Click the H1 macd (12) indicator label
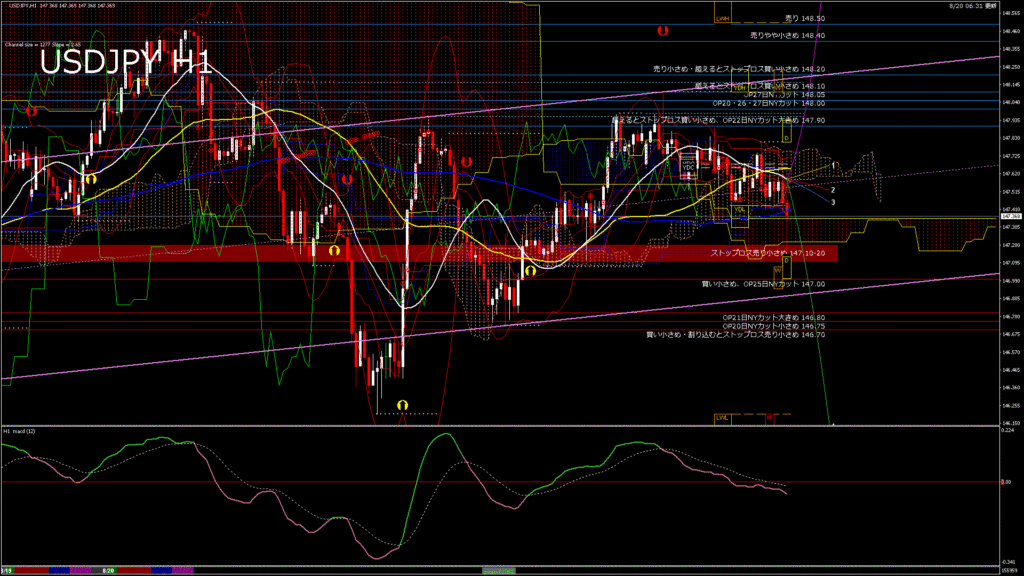The width and height of the screenshot is (1024, 576). 21,431
